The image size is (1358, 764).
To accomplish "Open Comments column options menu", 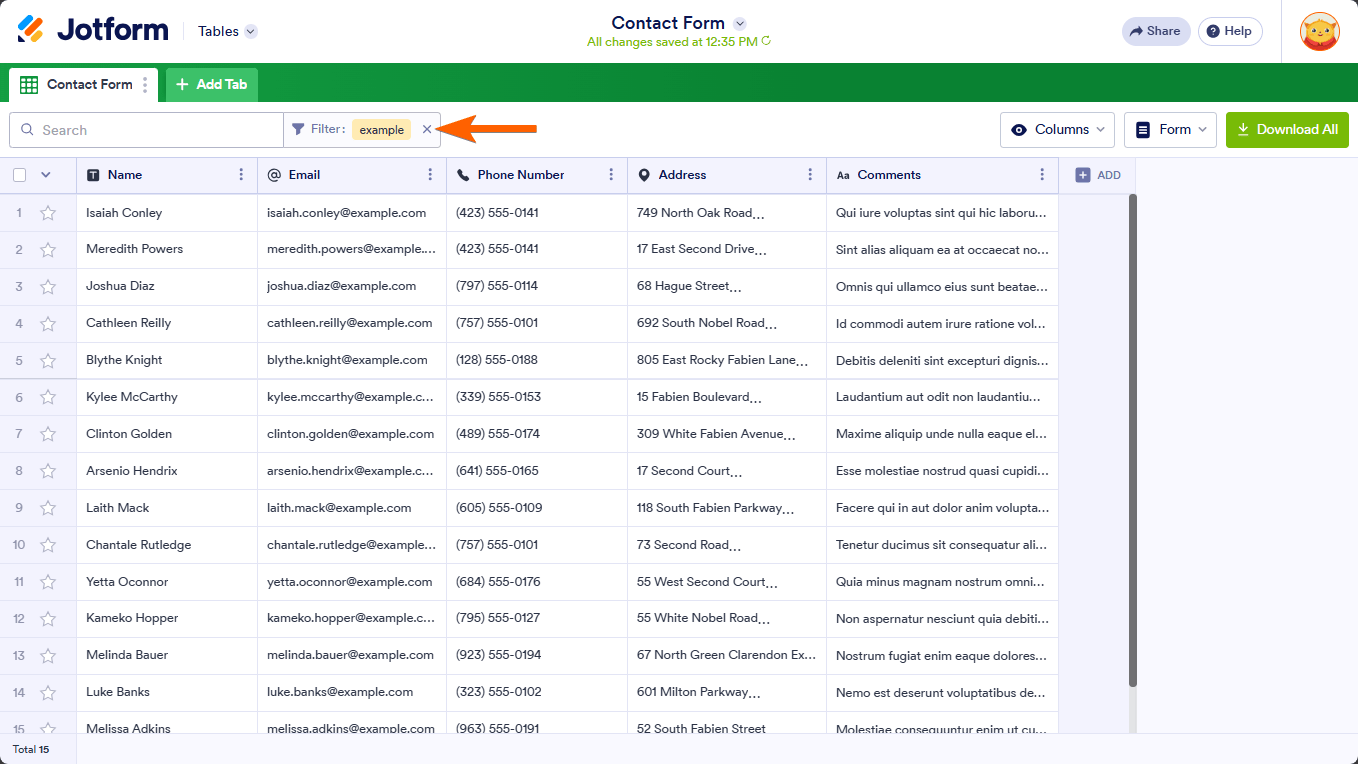I will pyautogui.click(x=1042, y=175).
